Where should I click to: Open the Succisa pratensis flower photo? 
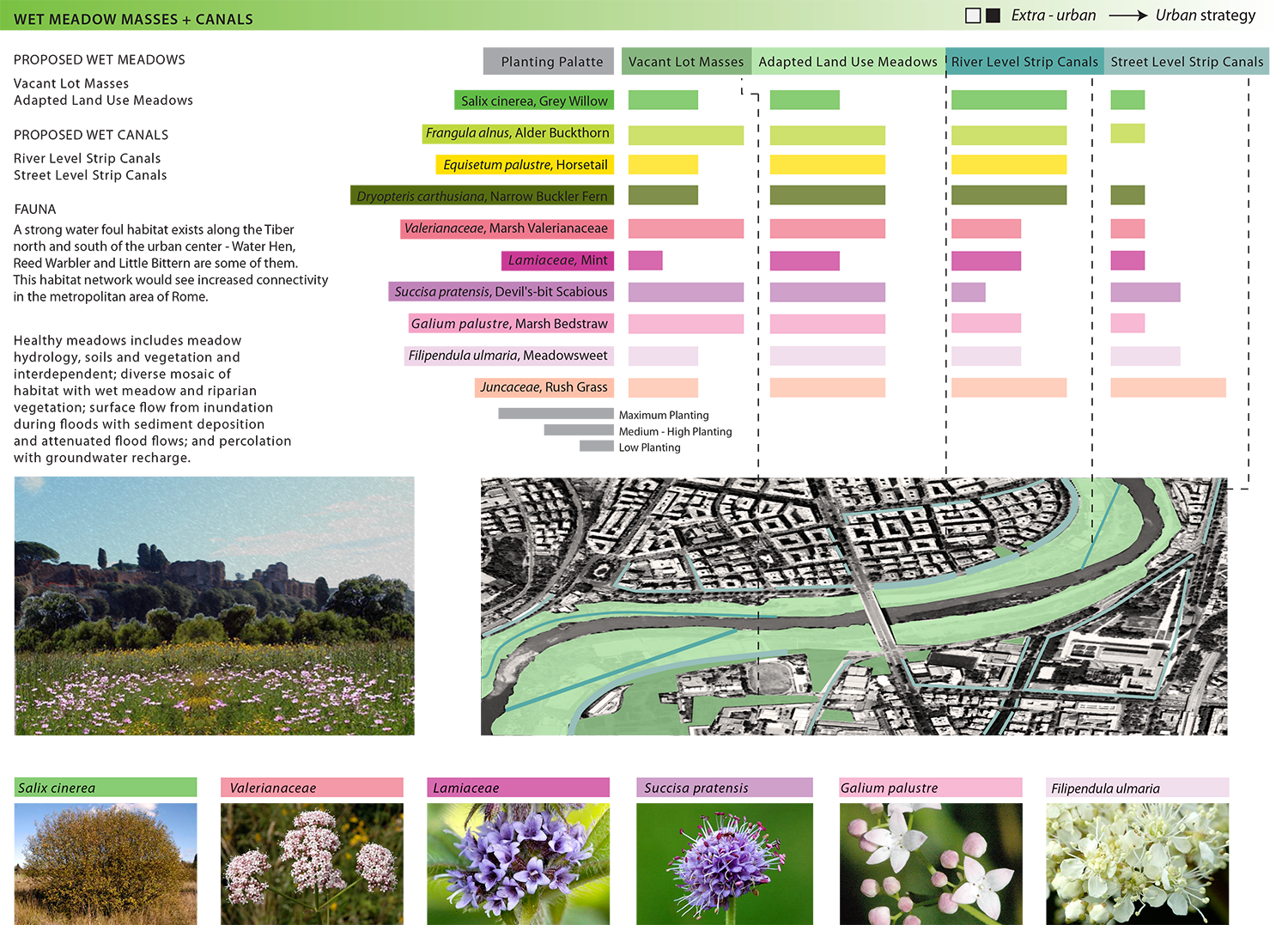click(x=725, y=864)
